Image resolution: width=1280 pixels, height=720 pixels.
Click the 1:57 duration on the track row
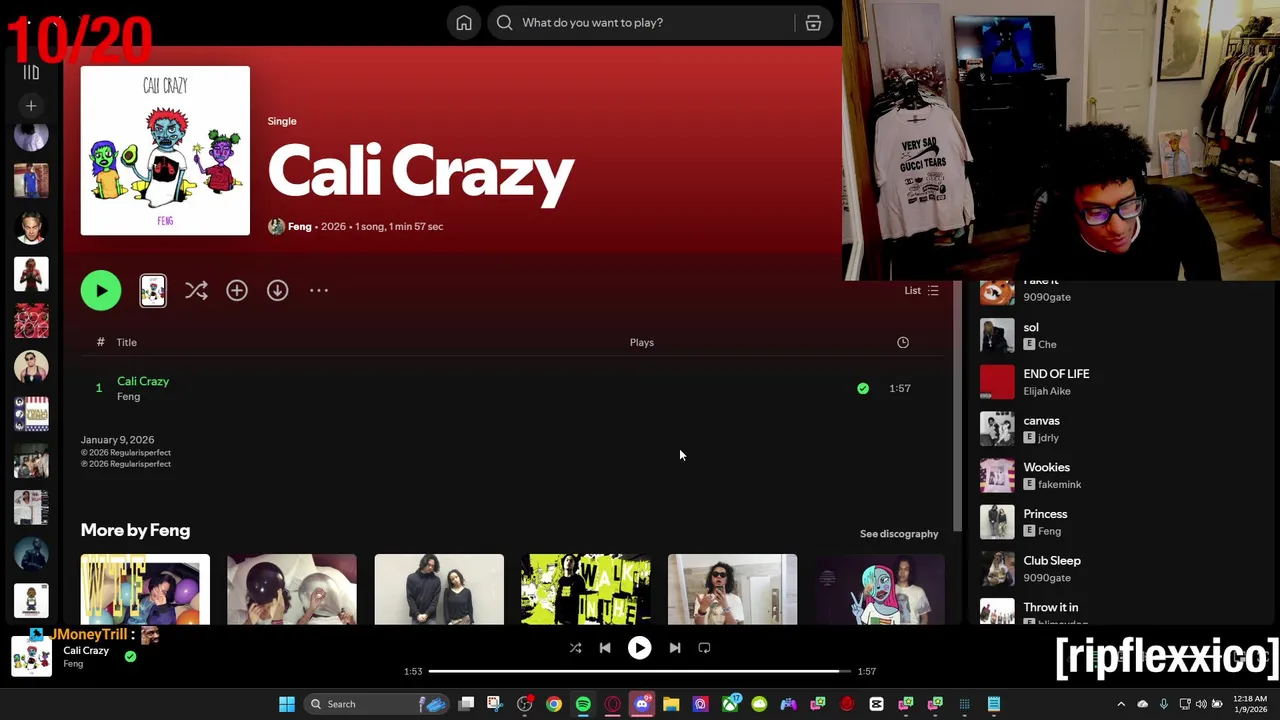click(900, 388)
